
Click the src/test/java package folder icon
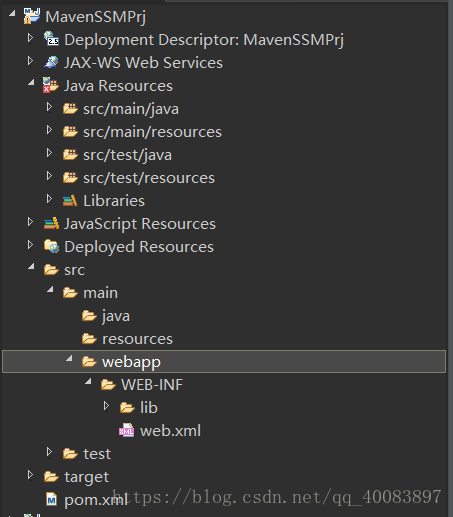(x=70, y=154)
